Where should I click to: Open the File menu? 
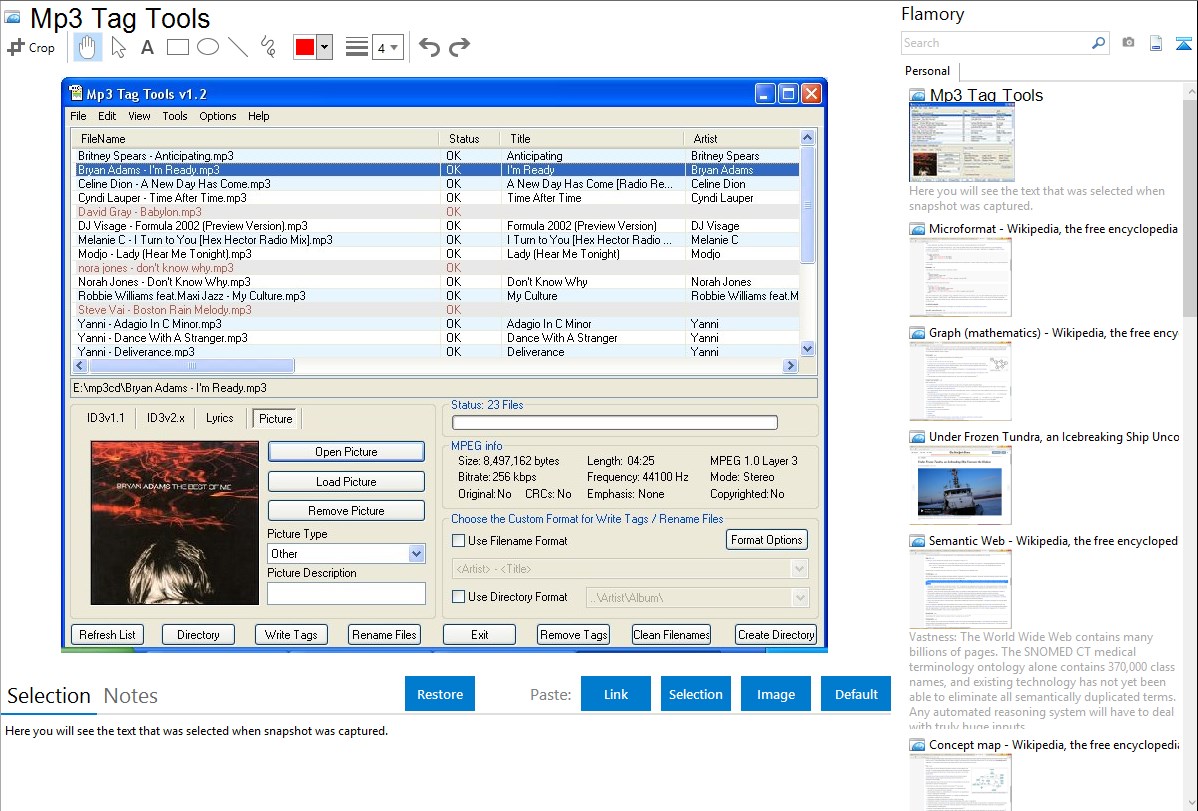pyautogui.click(x=78, y=116)
